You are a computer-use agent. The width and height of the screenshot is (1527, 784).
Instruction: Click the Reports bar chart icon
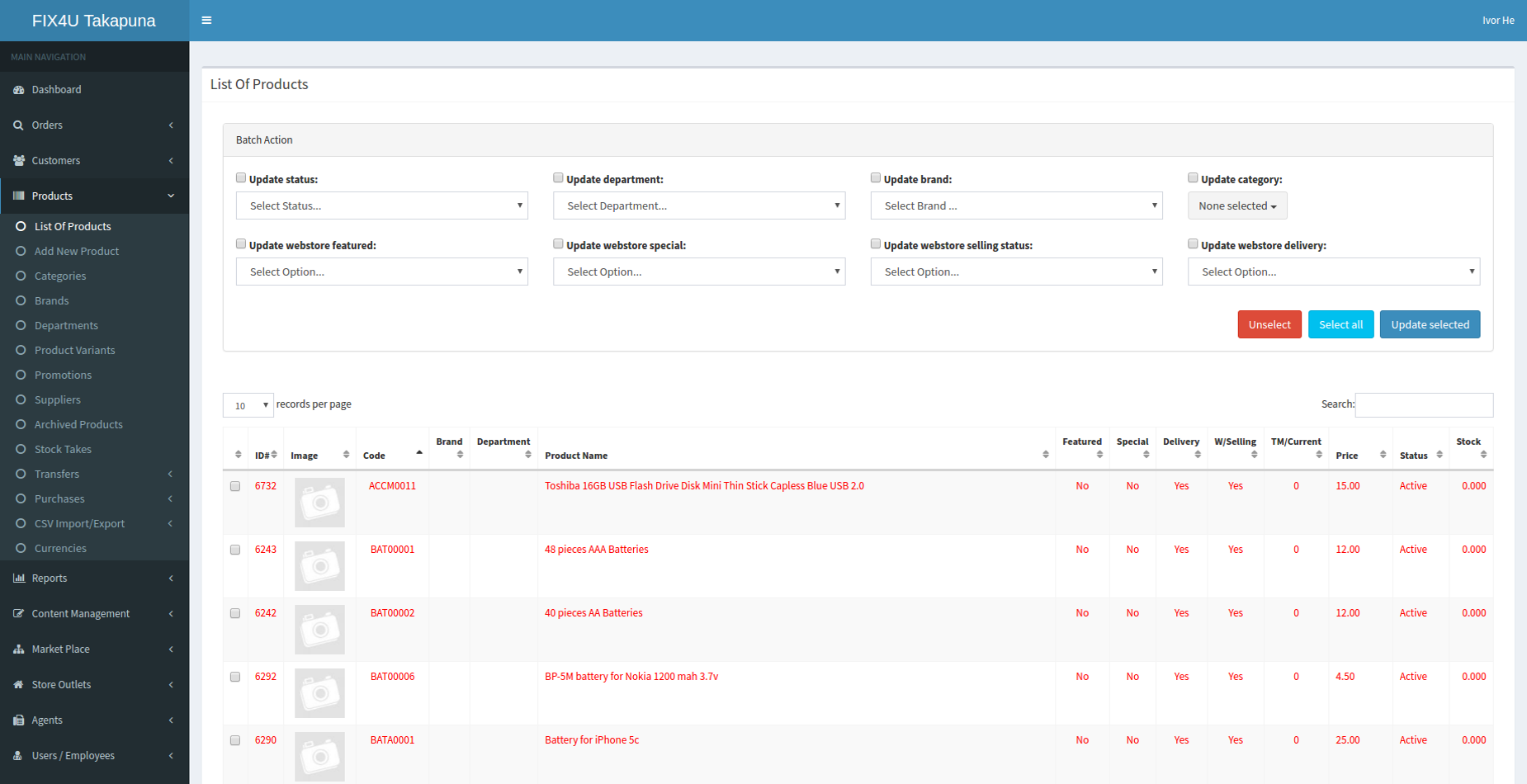(x=18, y=579)
